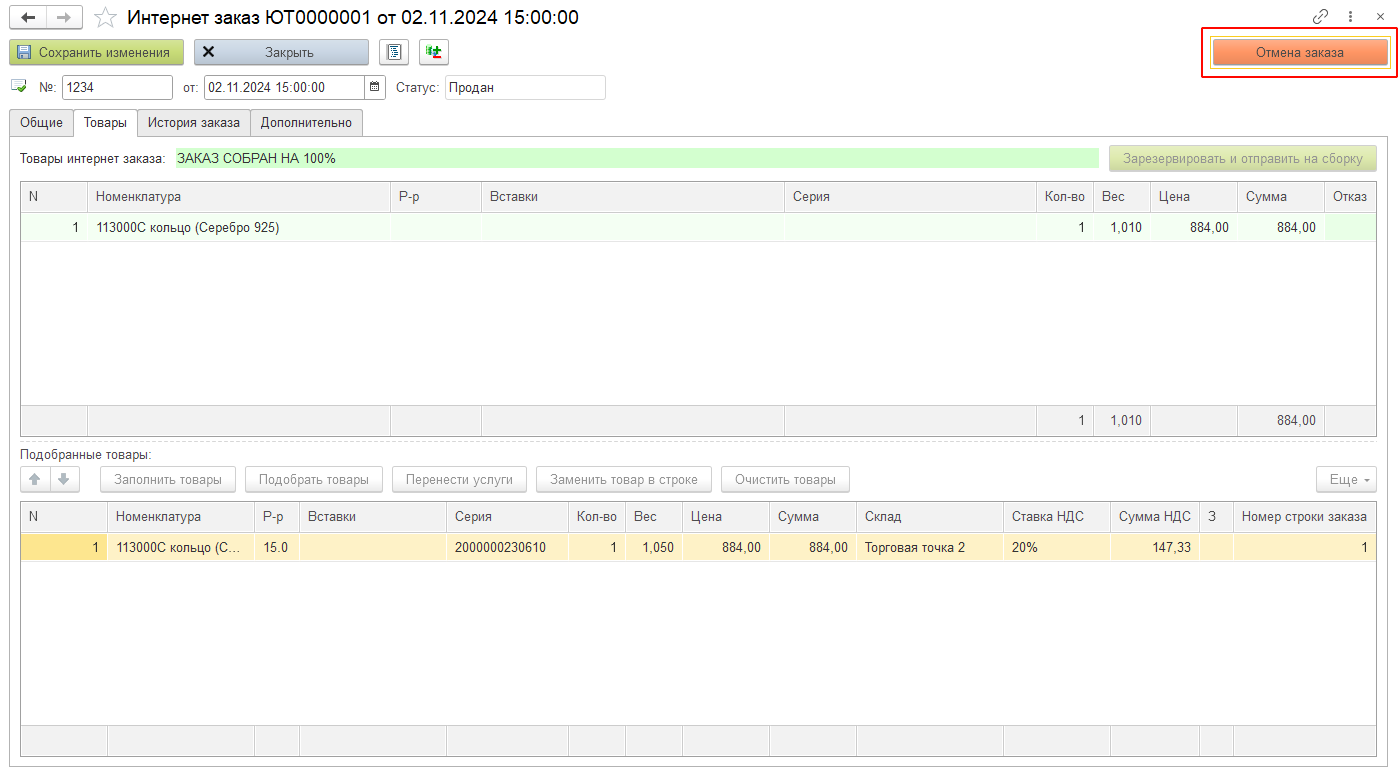Click the Сумма НДС column header
1399x775 pixels.
point(1155,517)
